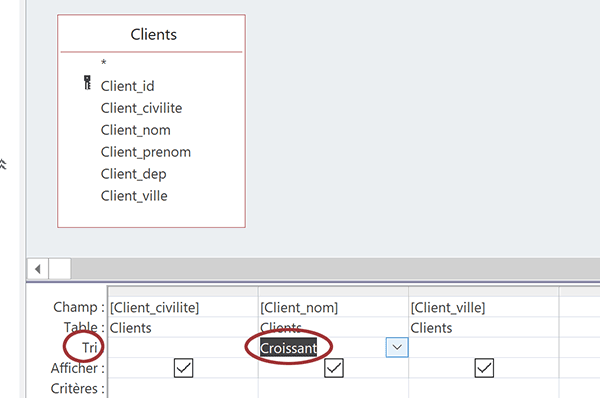Select Client_dep field in Clients table
Screen dimensions: 600x398
pos(133,174)
